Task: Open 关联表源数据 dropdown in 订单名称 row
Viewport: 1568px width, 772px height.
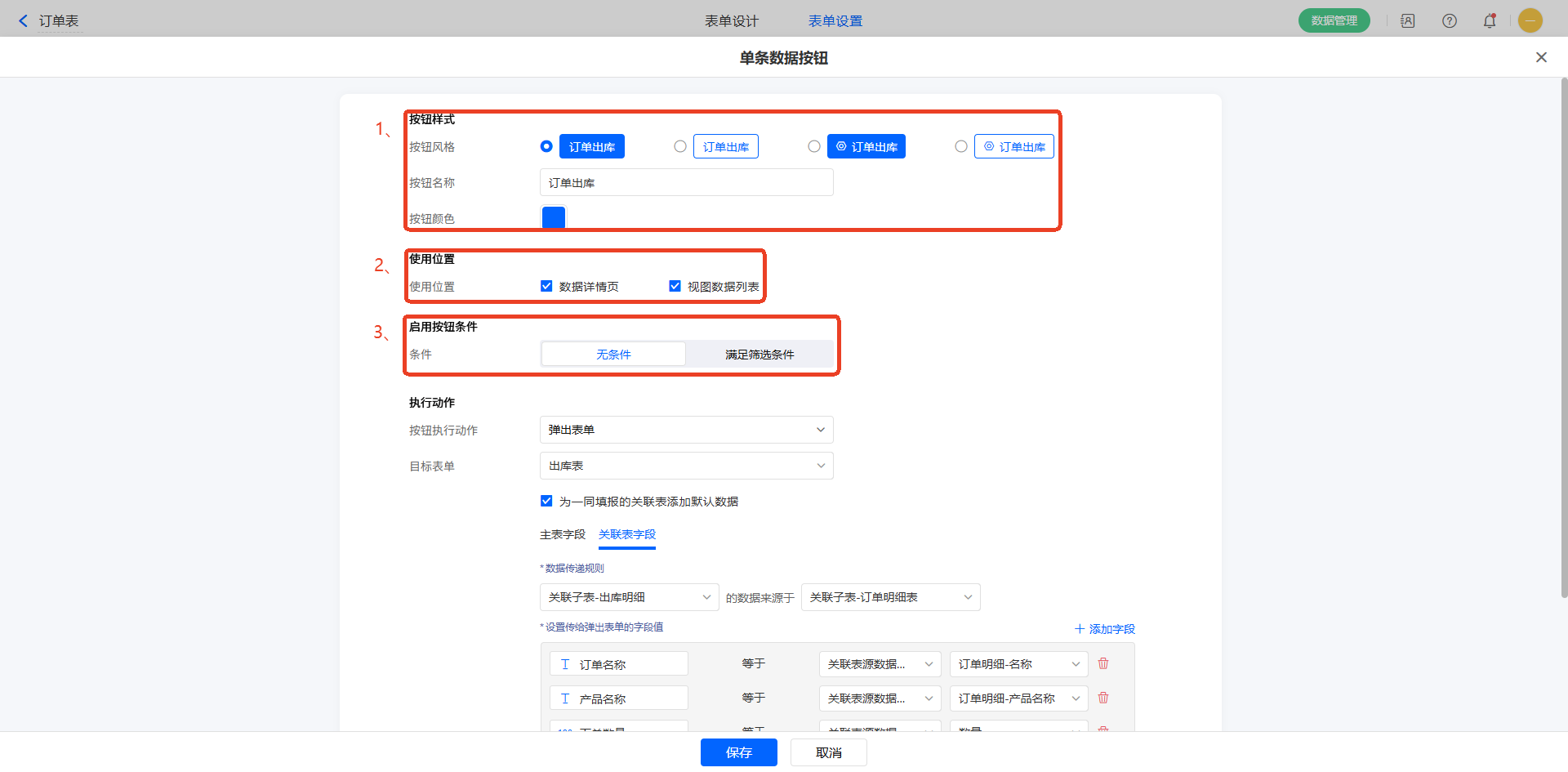Action: click(x=880, y=664)
